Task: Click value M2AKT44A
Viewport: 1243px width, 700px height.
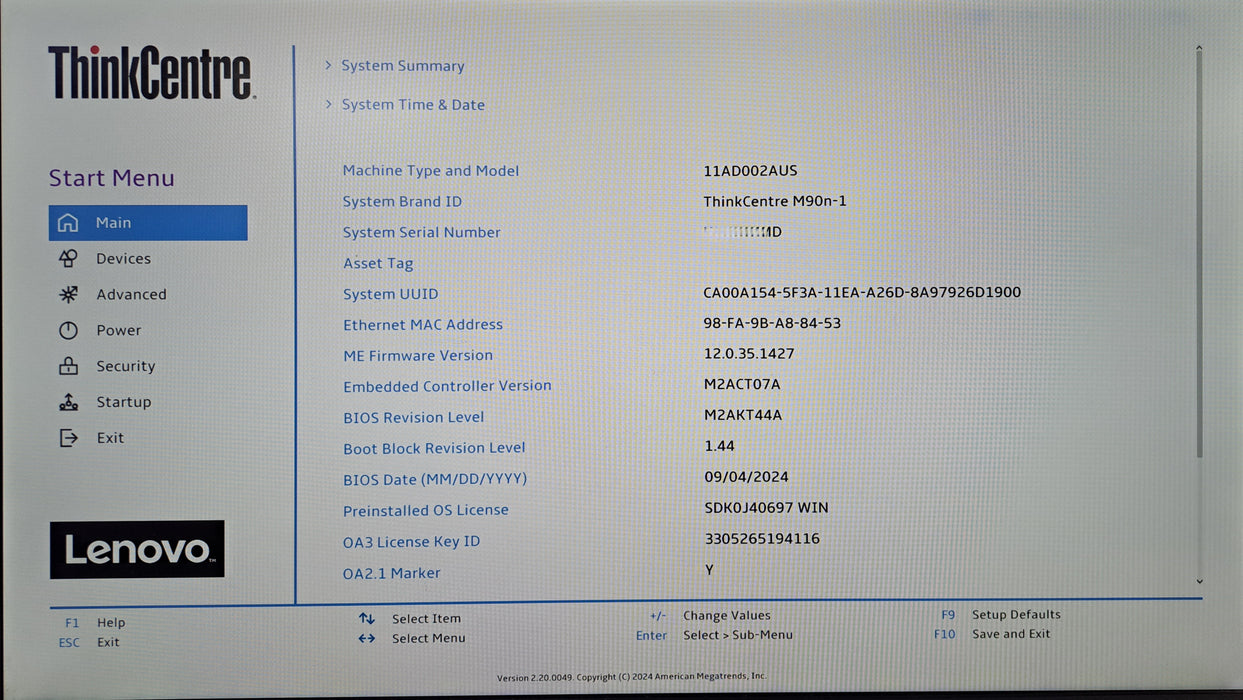Action: coord(743,415)
